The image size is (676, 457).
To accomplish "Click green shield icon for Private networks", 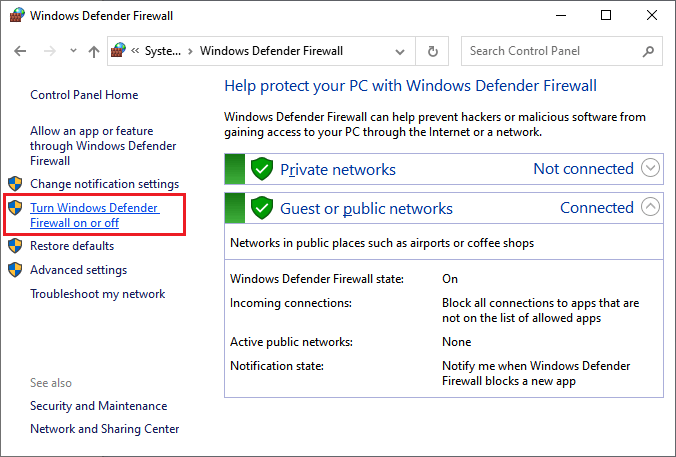I will point(262,169).
